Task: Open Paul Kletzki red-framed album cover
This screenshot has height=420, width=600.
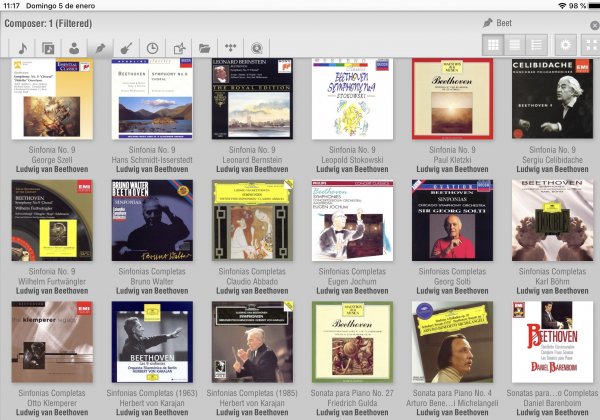Action: click(452, 99)
